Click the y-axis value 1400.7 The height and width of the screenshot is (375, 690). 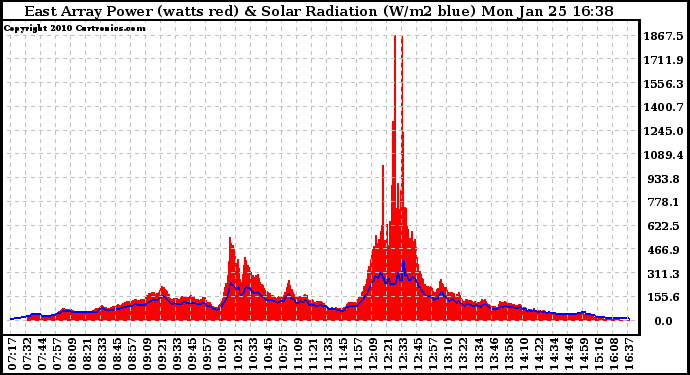[x=664, y=107]
